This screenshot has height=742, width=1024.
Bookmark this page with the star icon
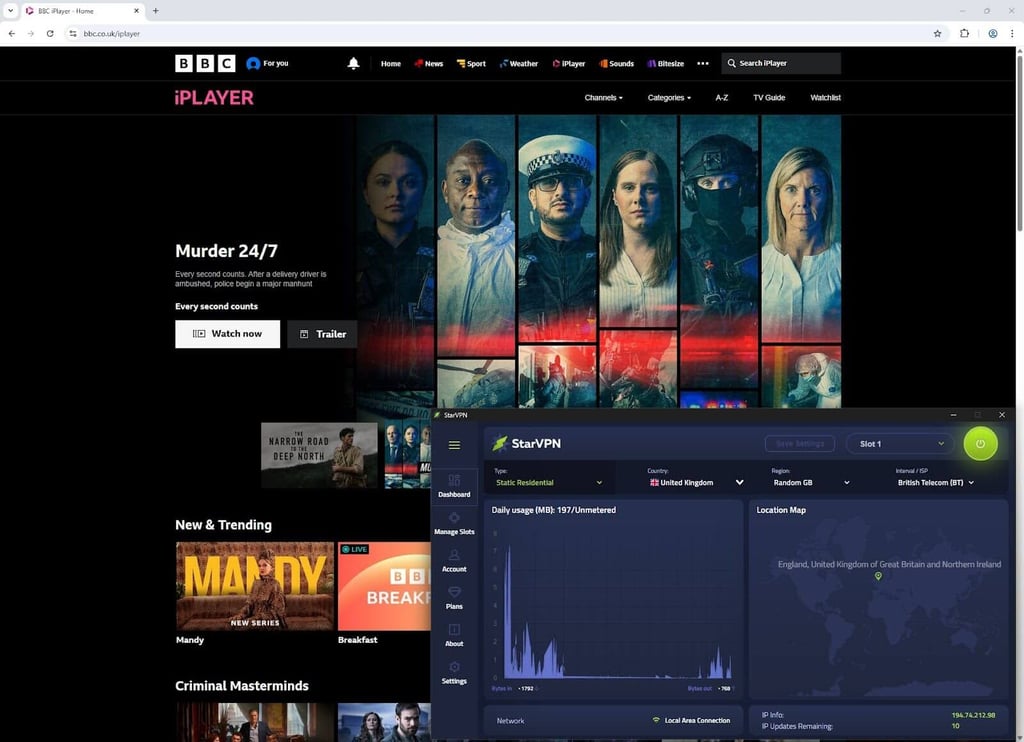pos(937,33)
